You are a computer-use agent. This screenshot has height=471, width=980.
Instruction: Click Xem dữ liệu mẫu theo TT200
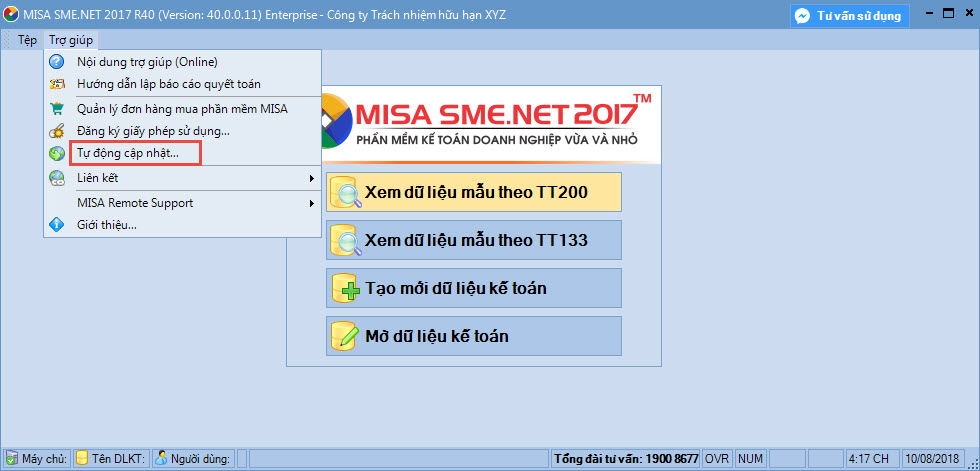pos(474,192)
